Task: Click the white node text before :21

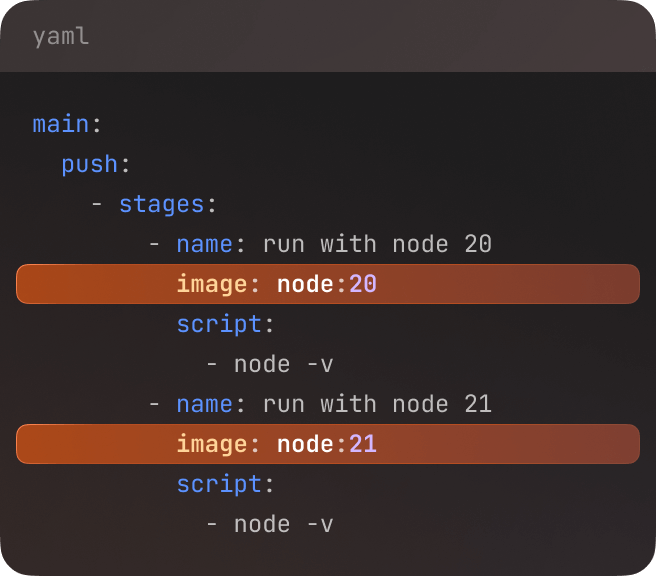Action: point(305,444)
